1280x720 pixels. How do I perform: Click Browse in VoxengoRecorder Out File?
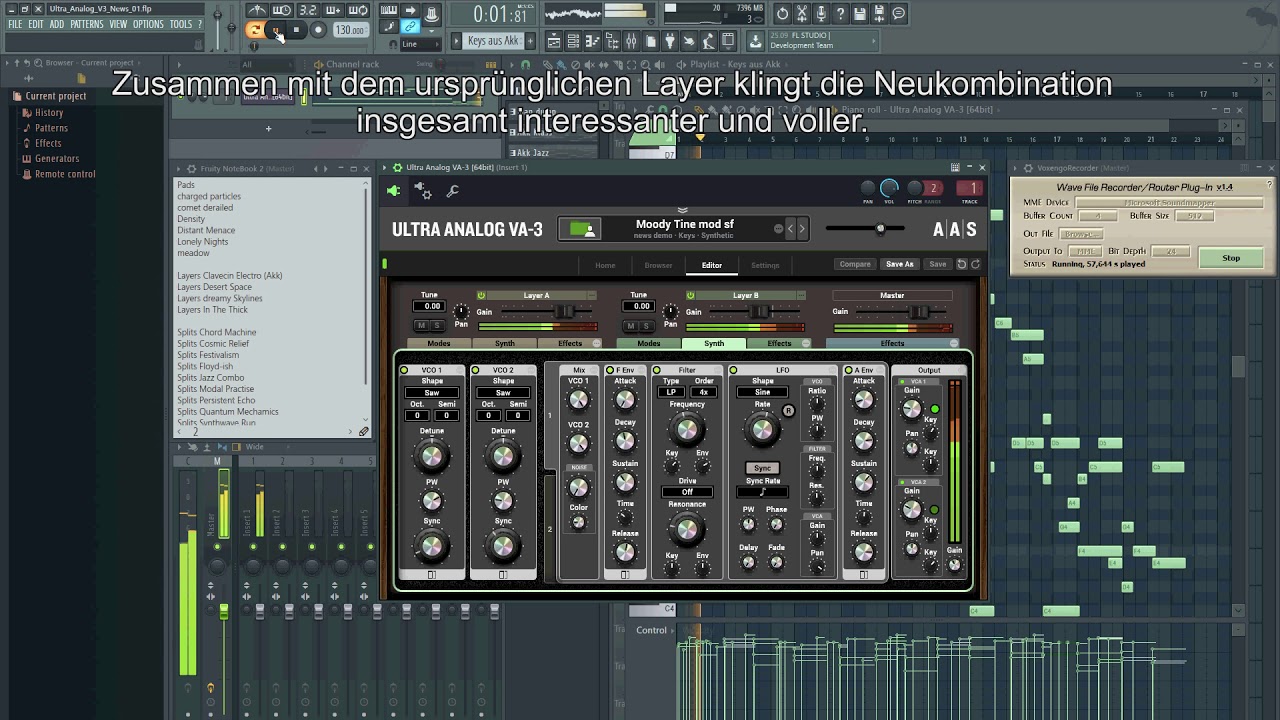click(1081, 234)
